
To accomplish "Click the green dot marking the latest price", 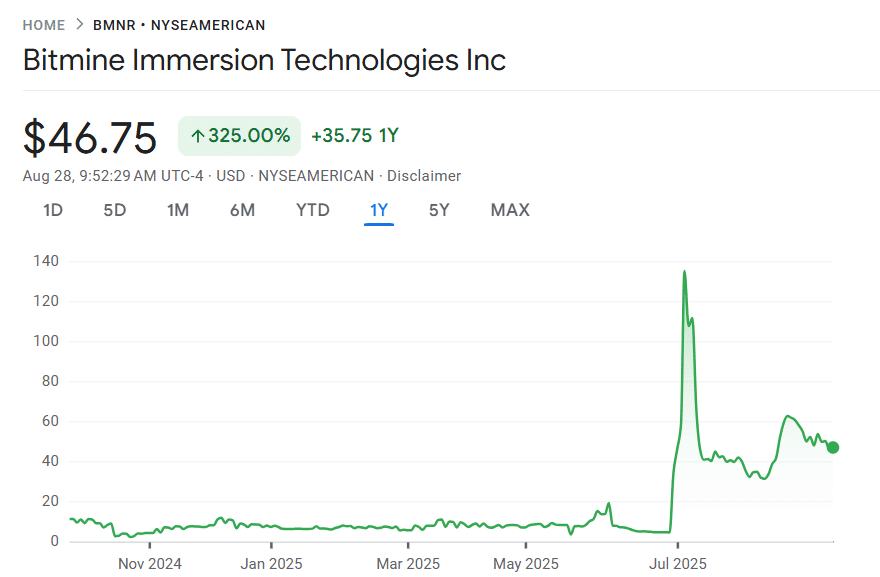I will coord(833,448).
